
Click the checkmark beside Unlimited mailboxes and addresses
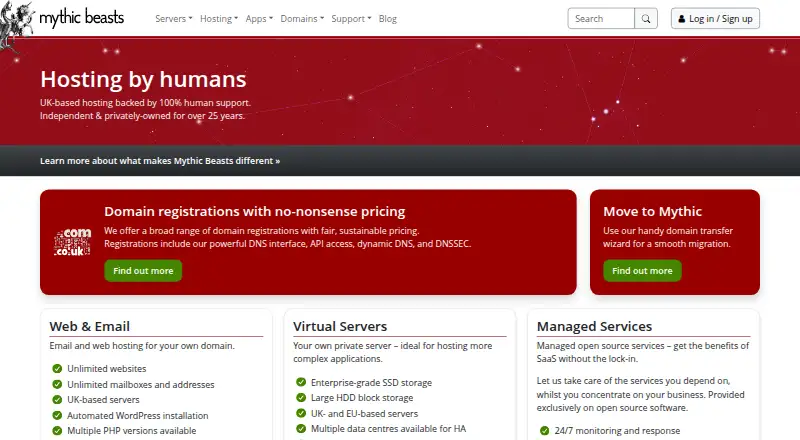tap(57, 384)
